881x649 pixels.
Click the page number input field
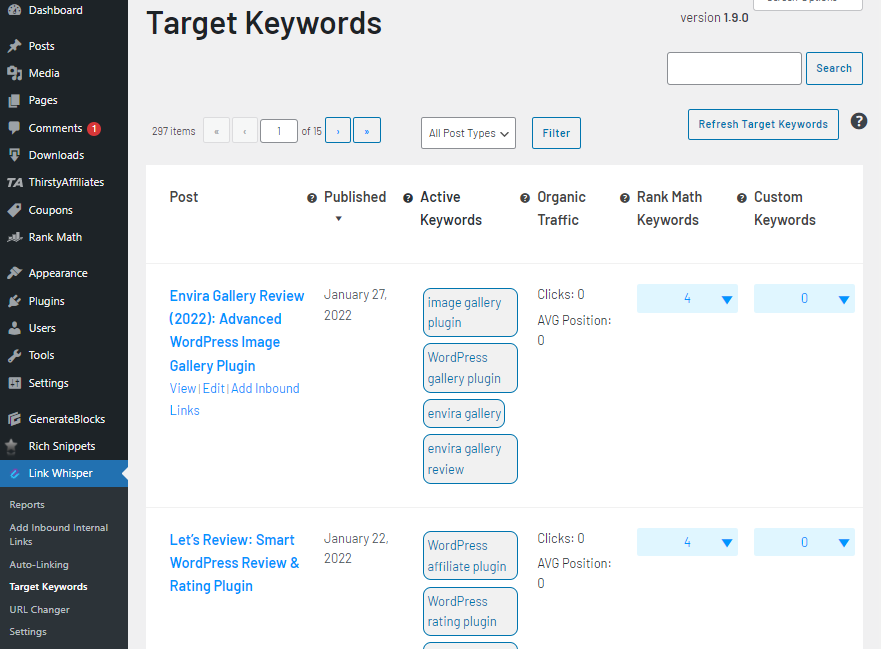click(x=278, y=130)
